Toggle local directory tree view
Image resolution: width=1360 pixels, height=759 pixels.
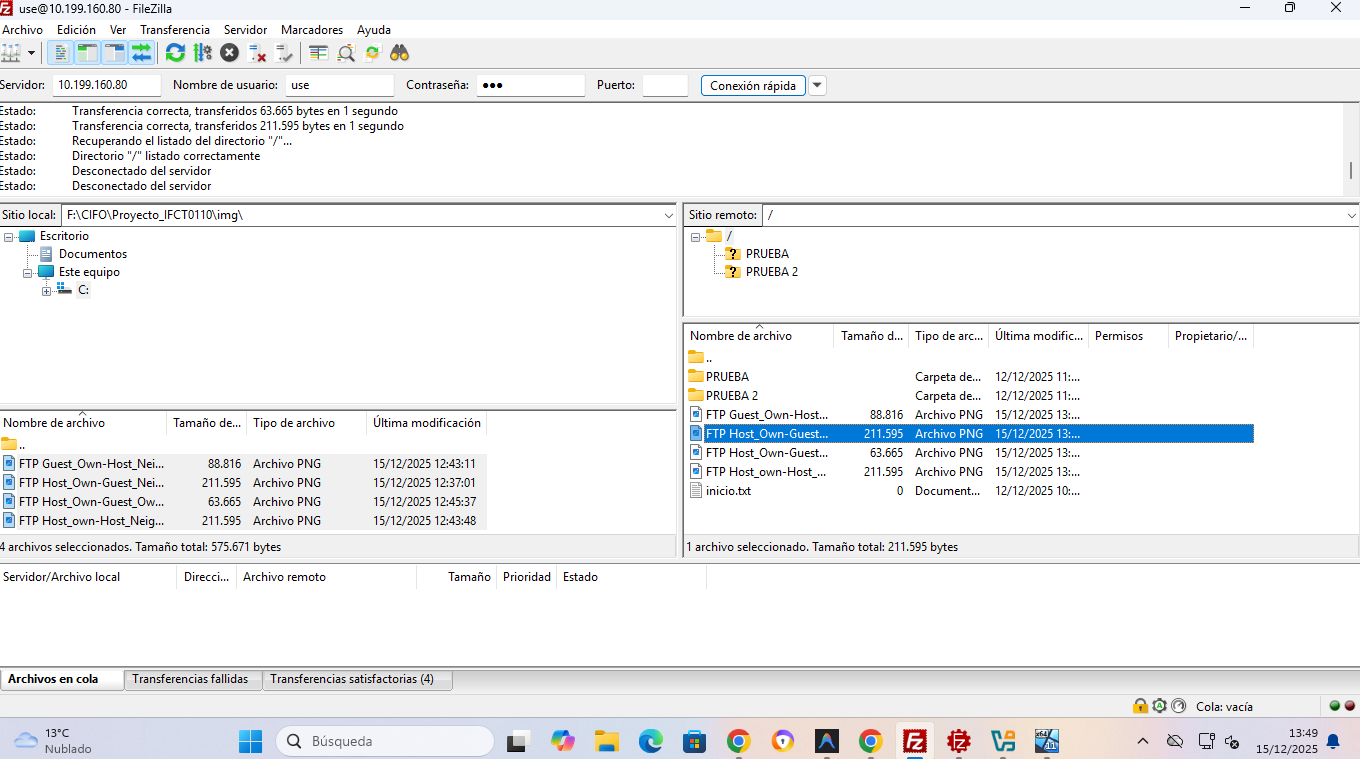point(87,53)
